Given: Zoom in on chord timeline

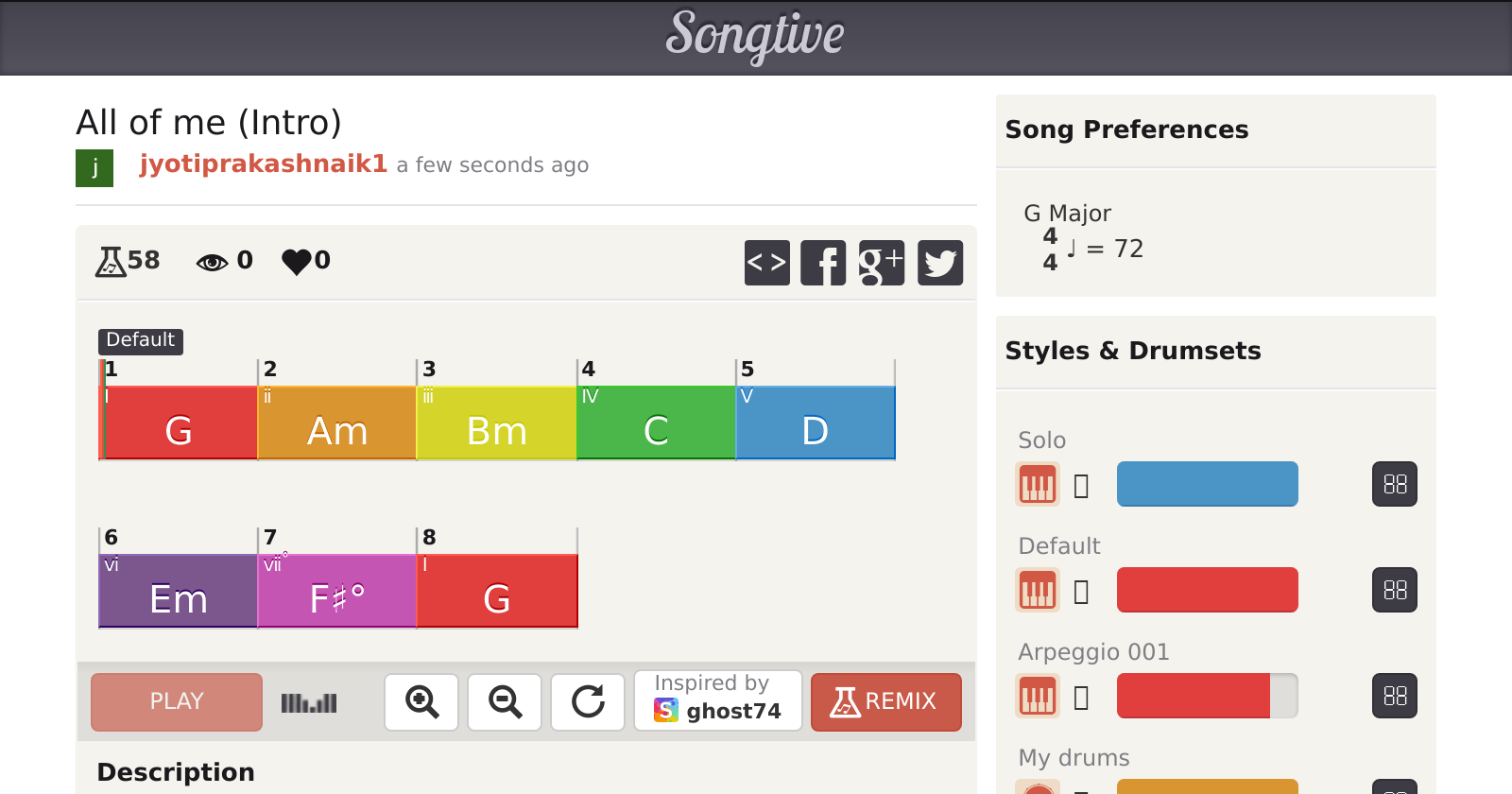Looking at the screenshot, I should tap(421, 701).
